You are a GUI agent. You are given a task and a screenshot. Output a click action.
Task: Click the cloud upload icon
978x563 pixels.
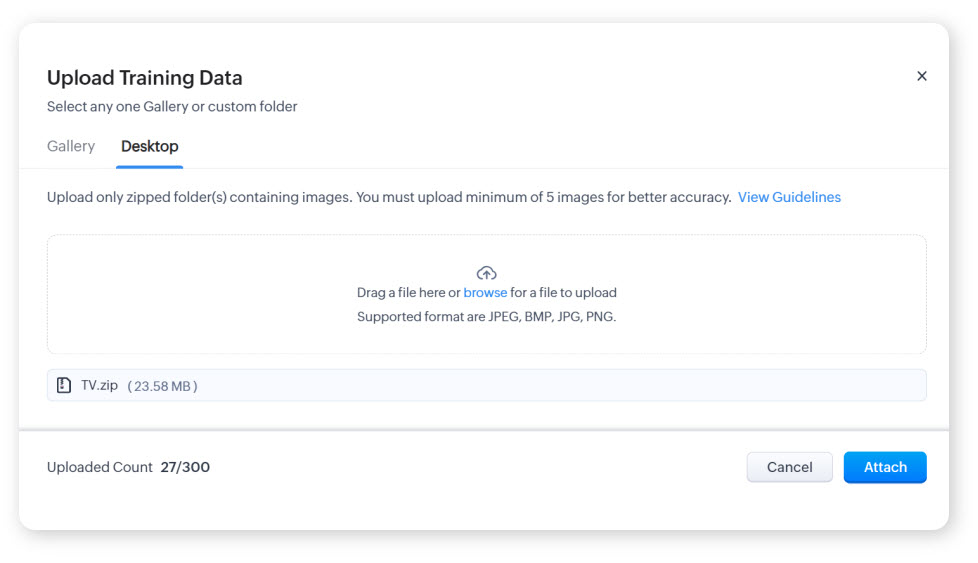[x=487, y=273]
